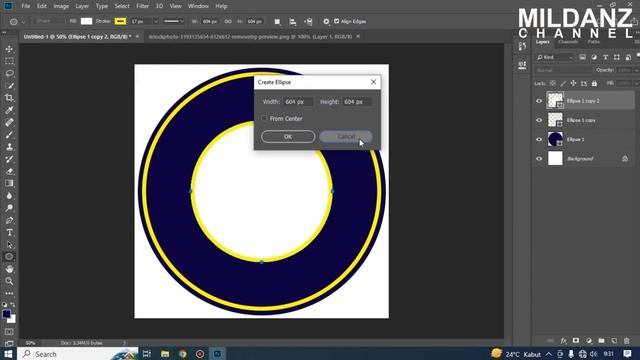This screenshot has height=360, width=640.
Task: Click the Width field in Create Ellipse
Action: click(299, 102)
